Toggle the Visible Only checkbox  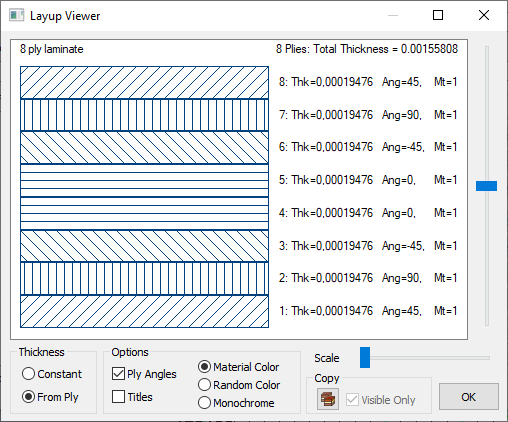tap(381, 399)
